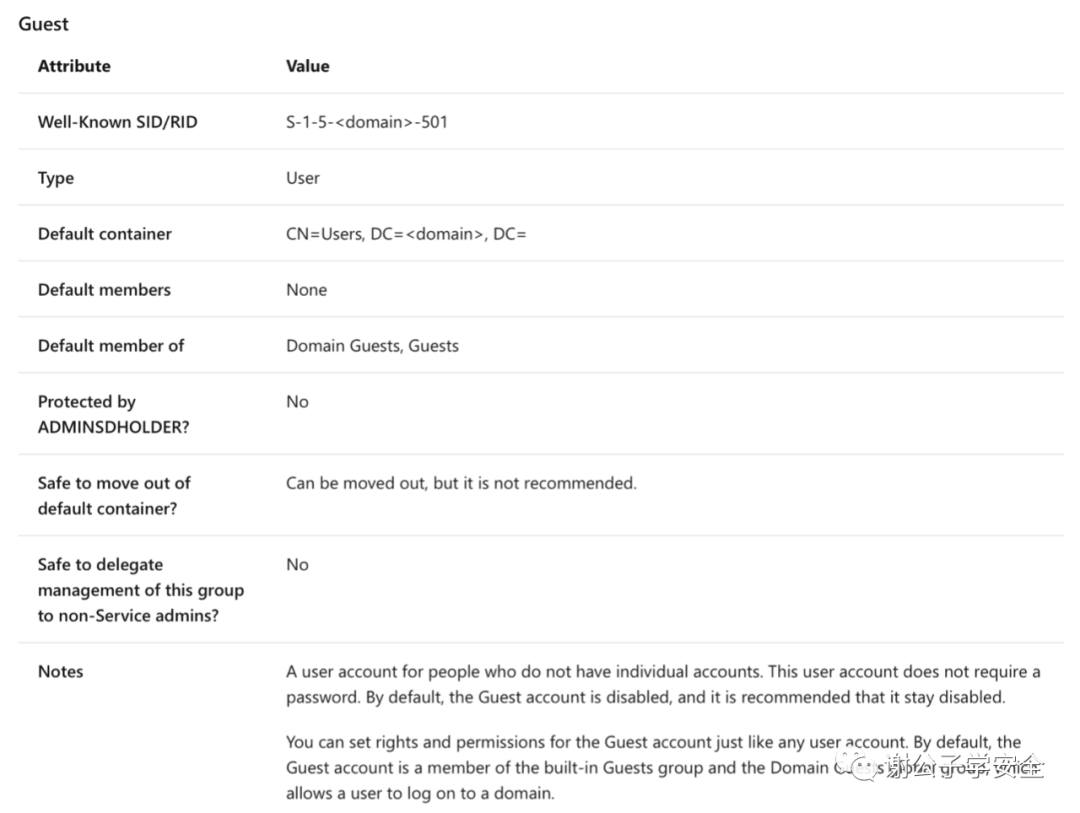Select the Type attribute label
This screenshot has width=1080, height=813.
56,178
